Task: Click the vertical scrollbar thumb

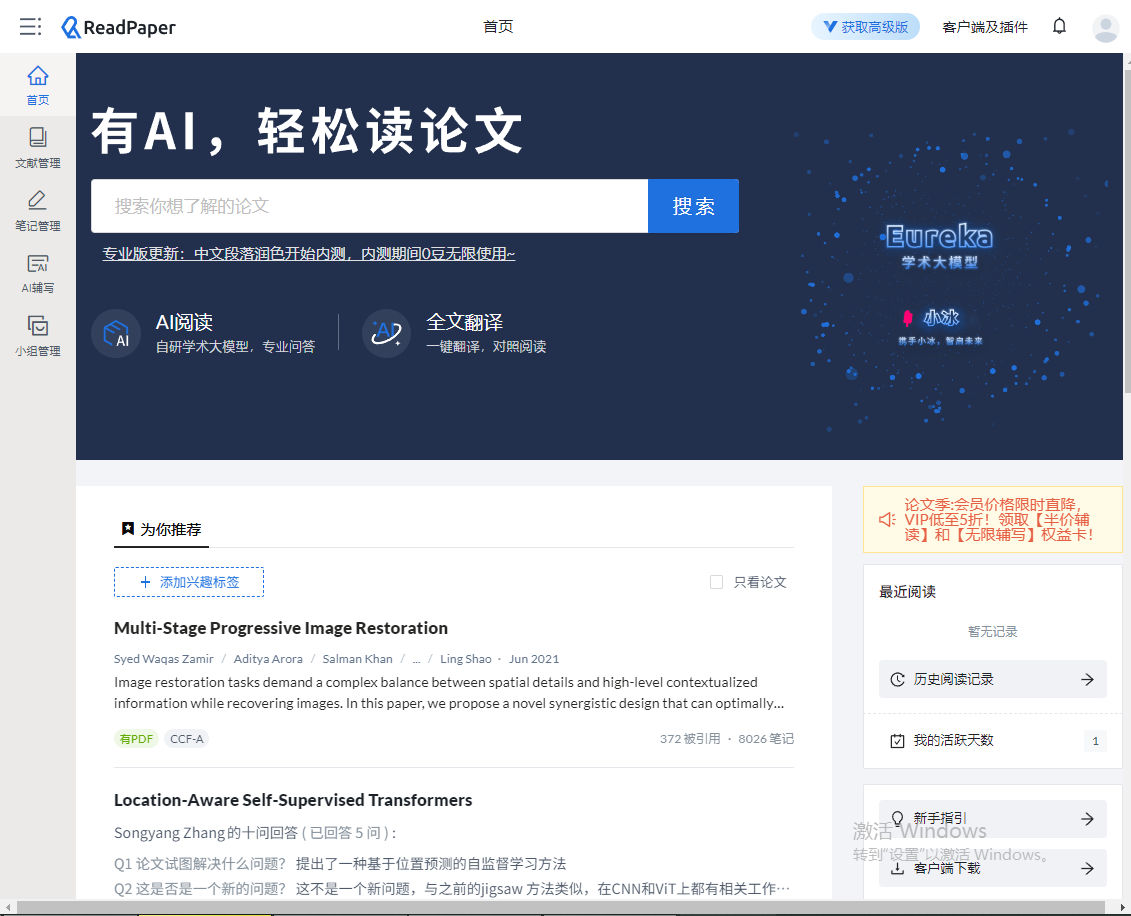Action: point(1126,231)
